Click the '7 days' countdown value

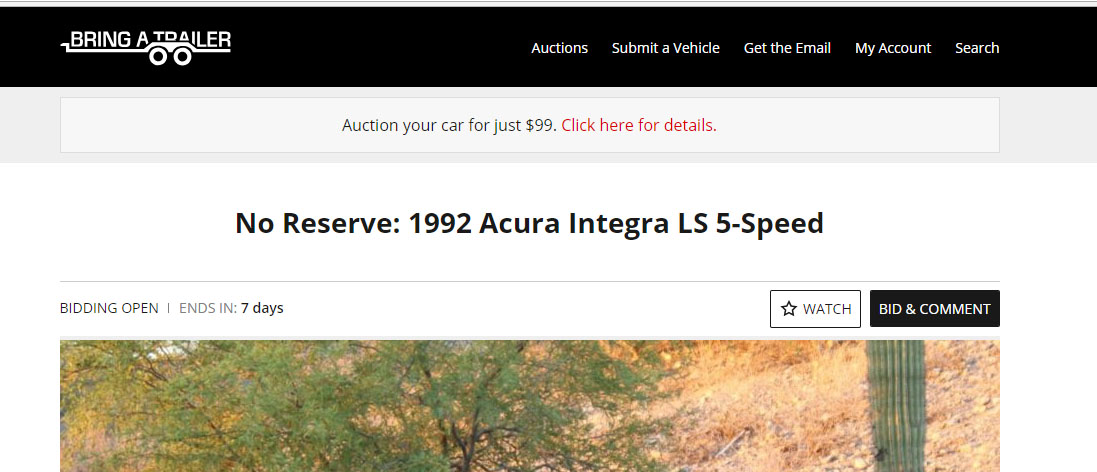click(262, 308)
